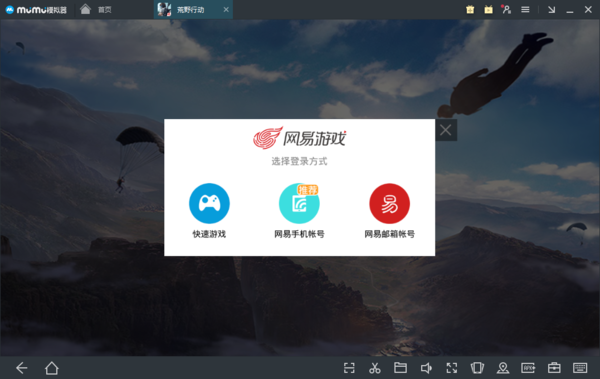This screenshot has height=379, width=600.
Task: Select the 网易手机帐号 phone login icon
Action: [x=299, y=203]
